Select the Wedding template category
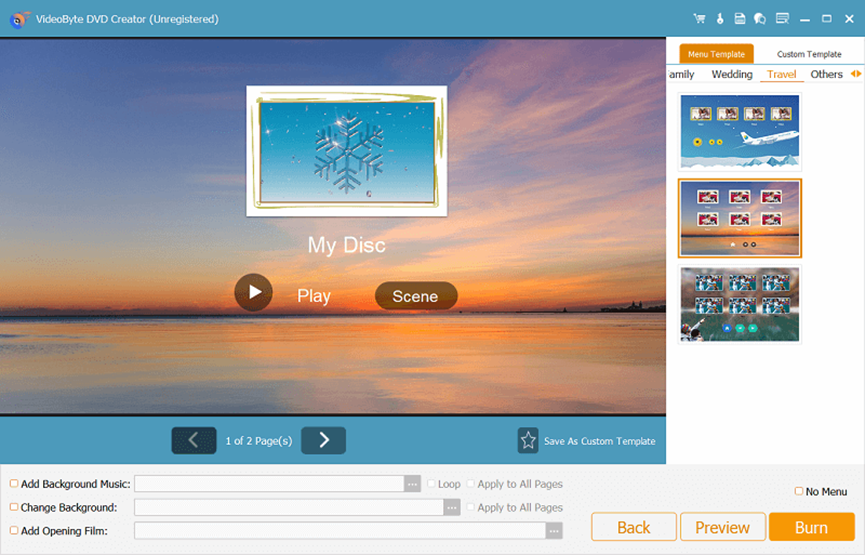 tap(732, 75)
